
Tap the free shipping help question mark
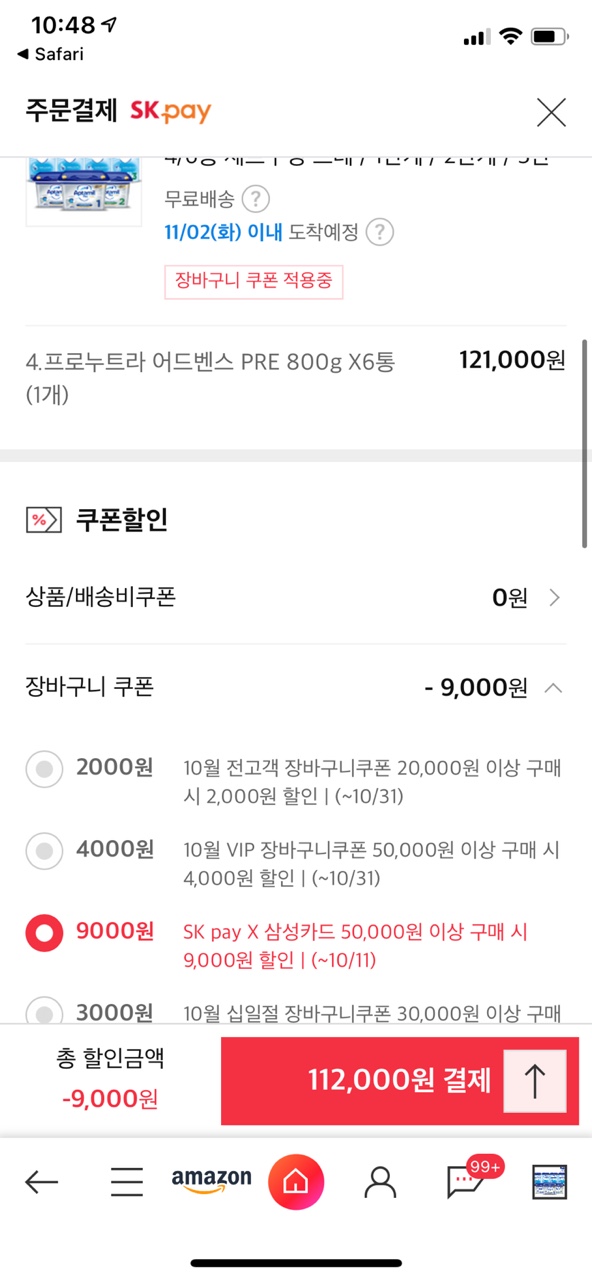click(x=257, y=198)
